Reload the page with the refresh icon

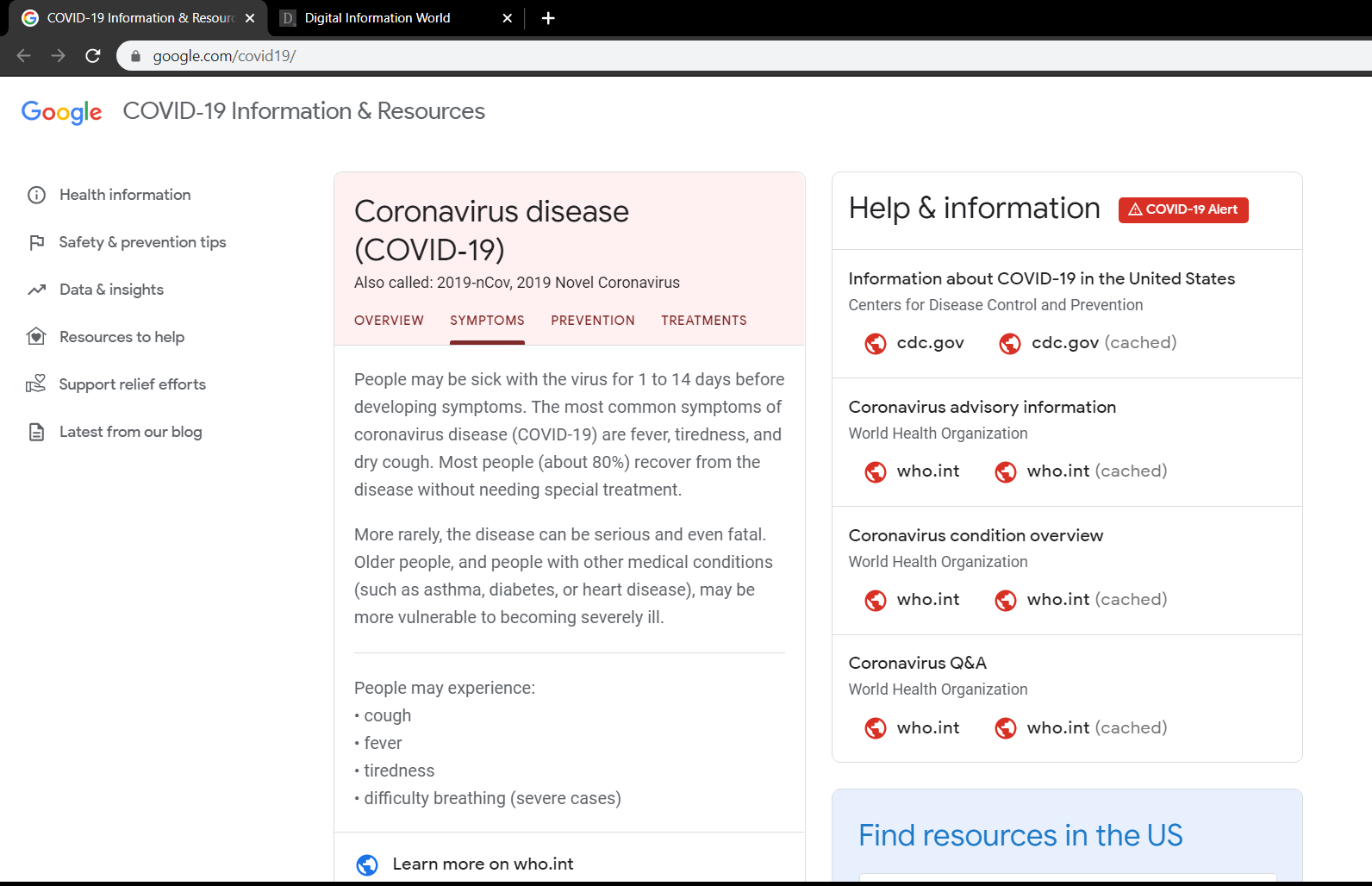click(93, 56)
